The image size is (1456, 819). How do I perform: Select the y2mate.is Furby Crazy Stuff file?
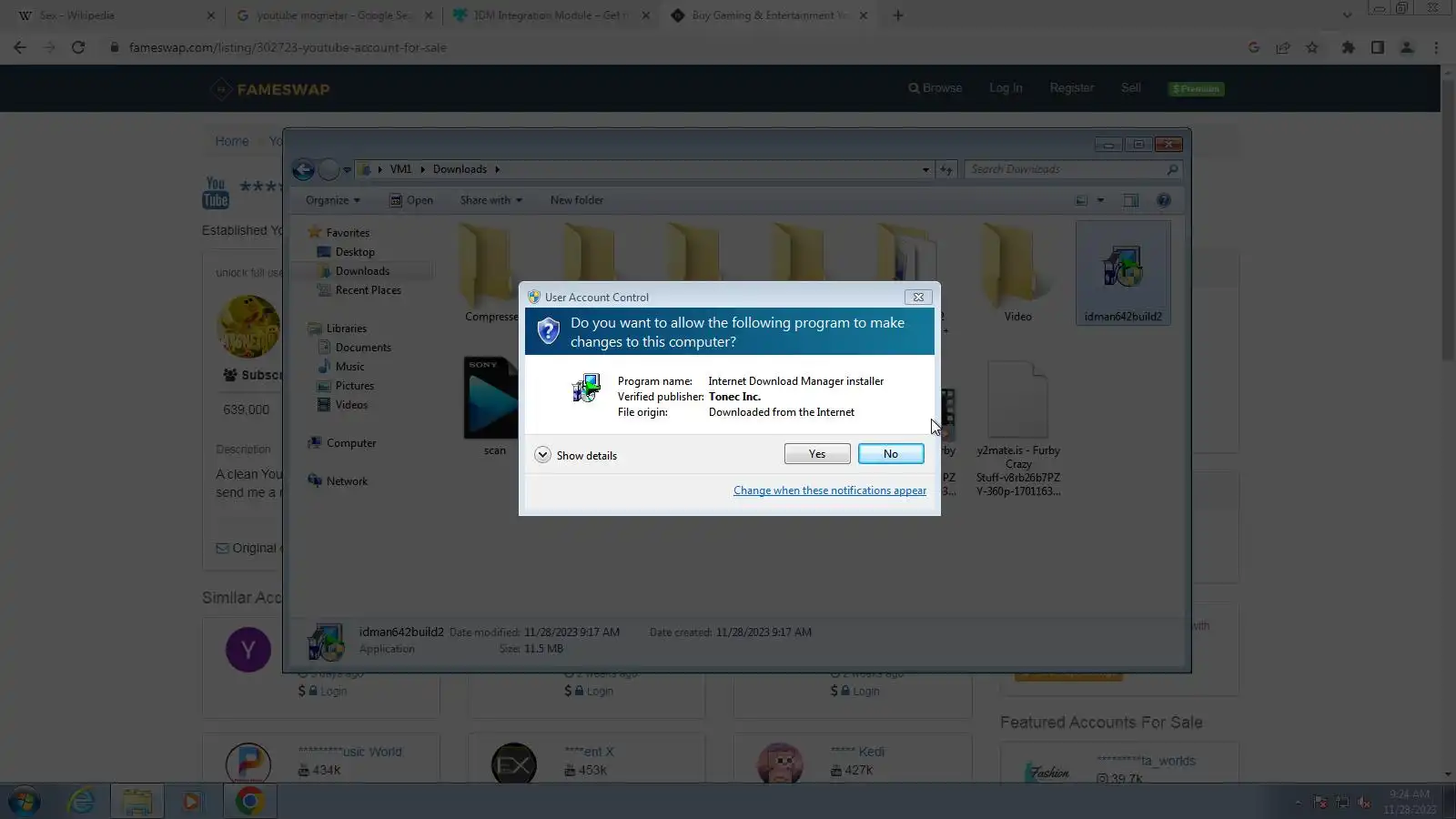[x=1018, y=430]
